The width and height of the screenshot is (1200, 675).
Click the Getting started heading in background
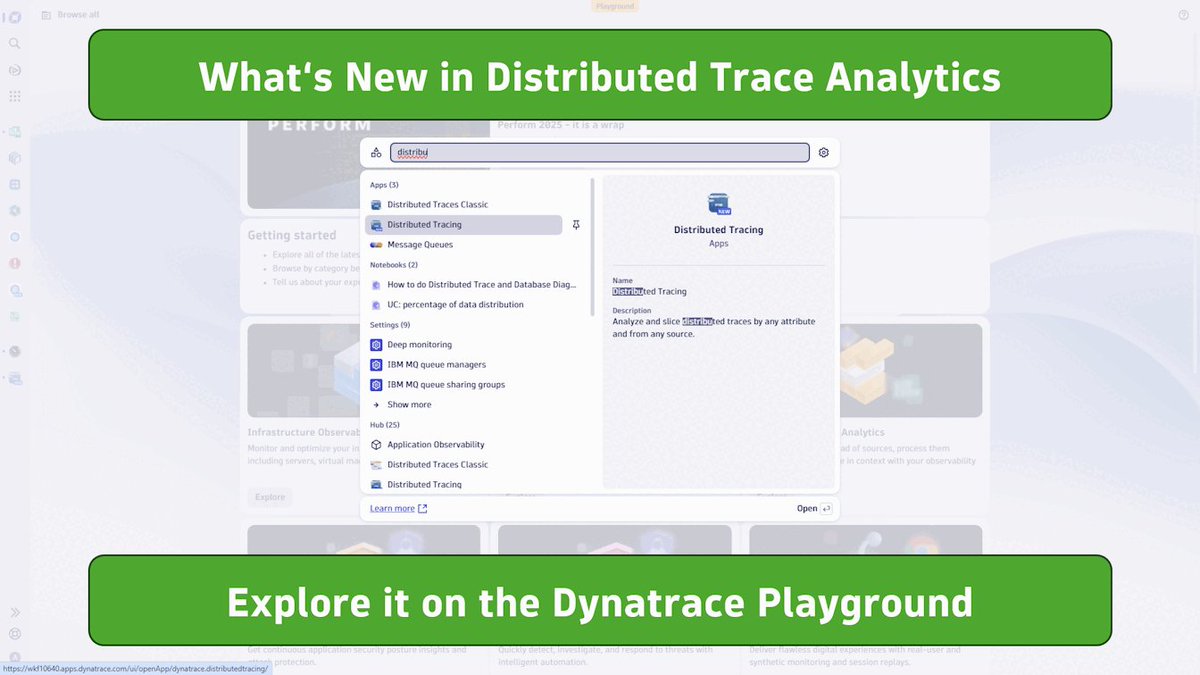click(292, 235)
